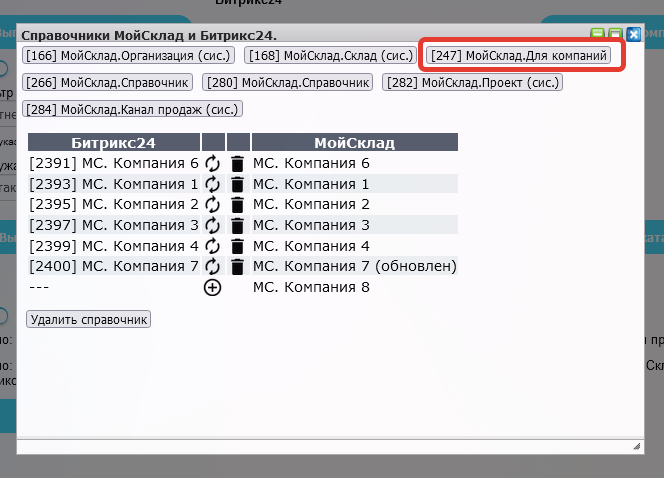664x478 pixels.
Task: Add МС. Компания 8 using plus icon
Action: pyautogui.click(x=212, y=288)
